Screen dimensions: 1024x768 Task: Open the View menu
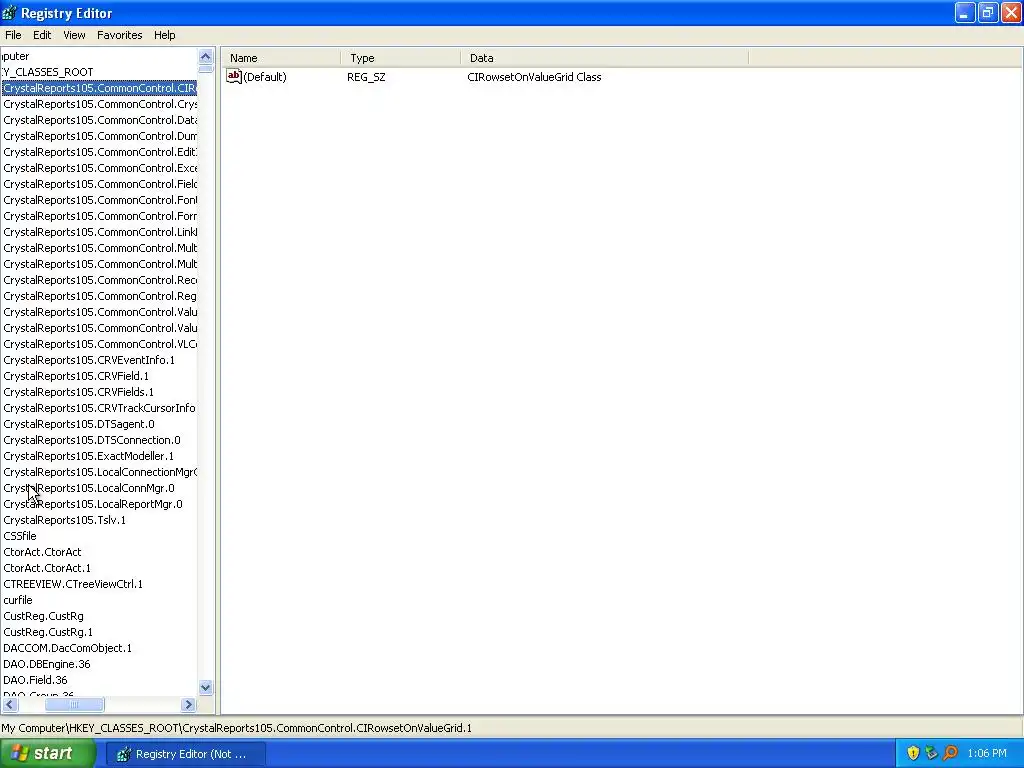(74, 35)
